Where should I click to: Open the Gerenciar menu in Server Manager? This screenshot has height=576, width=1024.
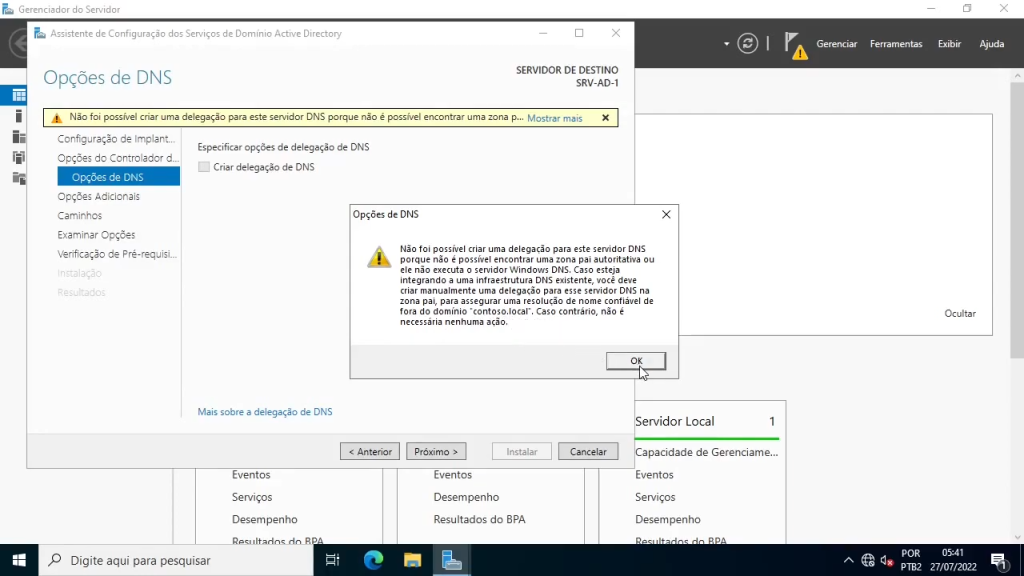[836, 44]
